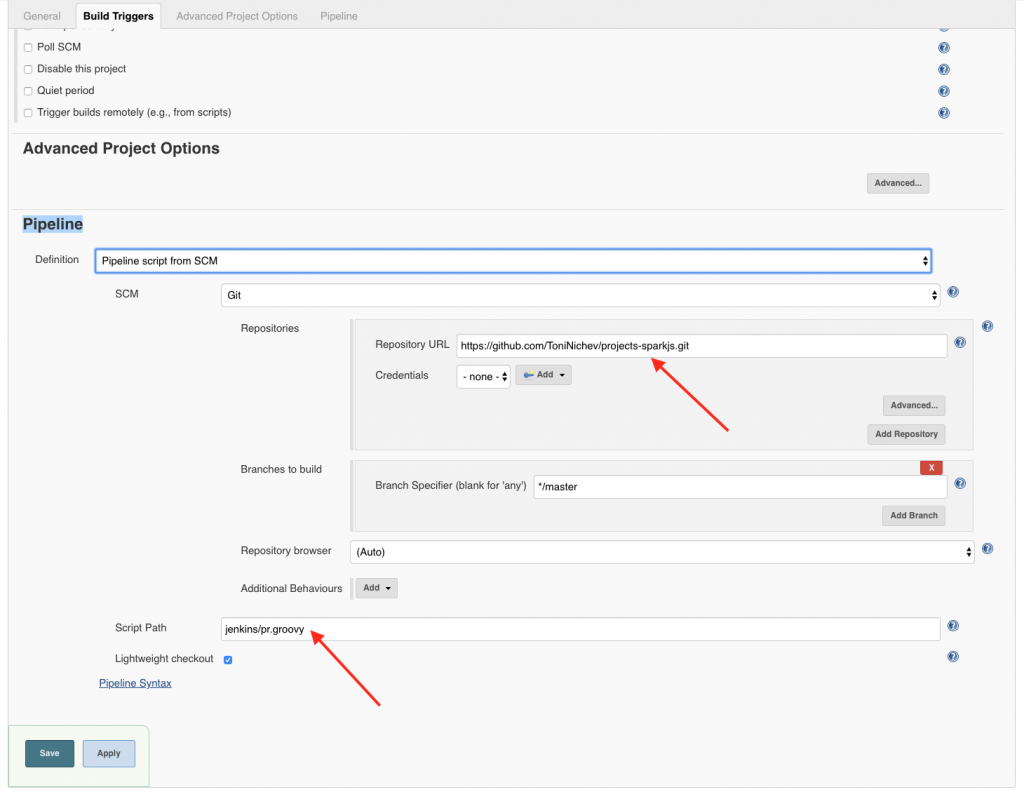Viewport: 1024px width, 794px height.
Task: Show help for Trigger builds remotely
Action: [x=943, y=113]
